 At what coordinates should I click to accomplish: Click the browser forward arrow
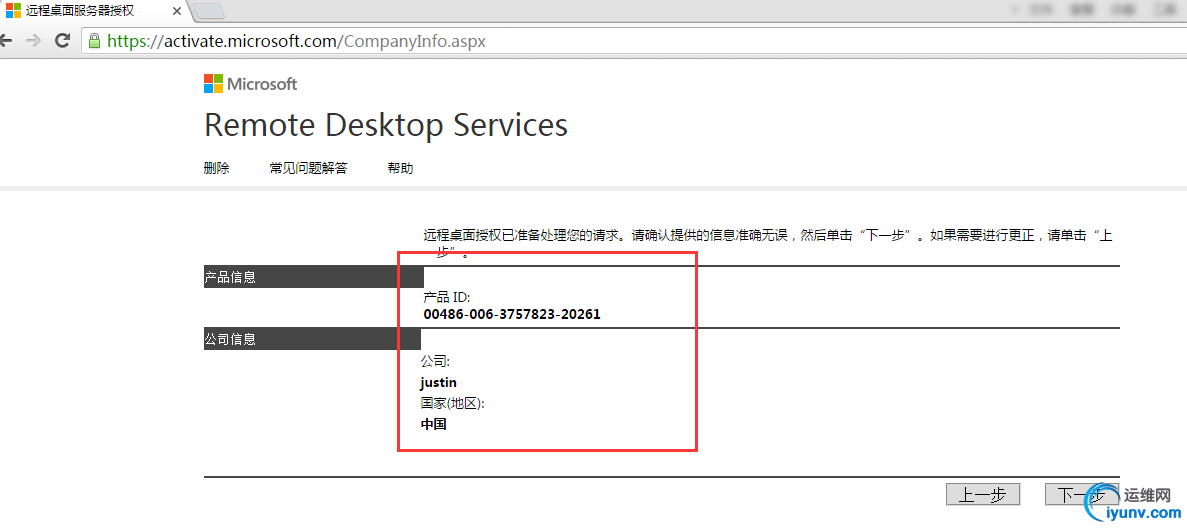(33, 41)
